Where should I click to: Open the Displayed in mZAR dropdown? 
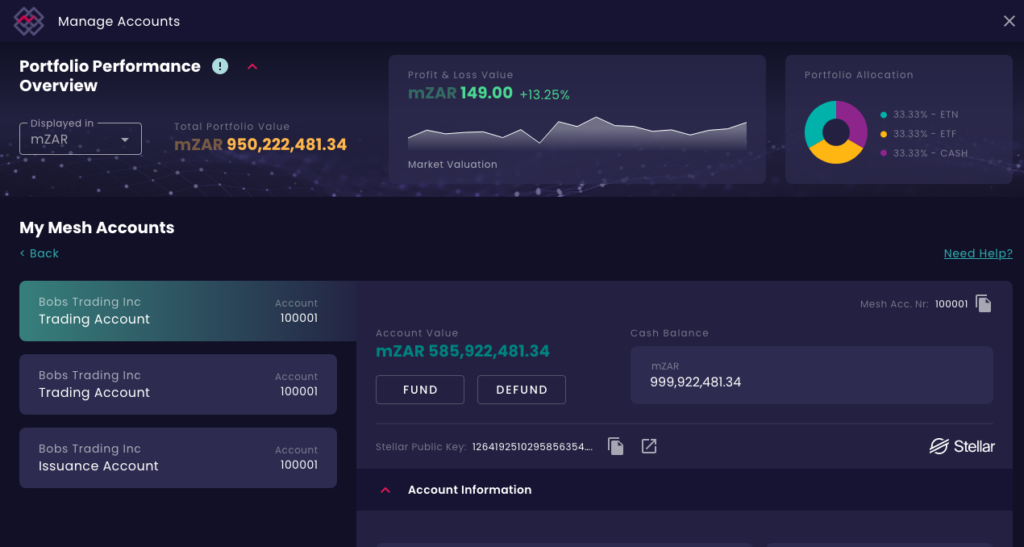[x=80, y=138]
